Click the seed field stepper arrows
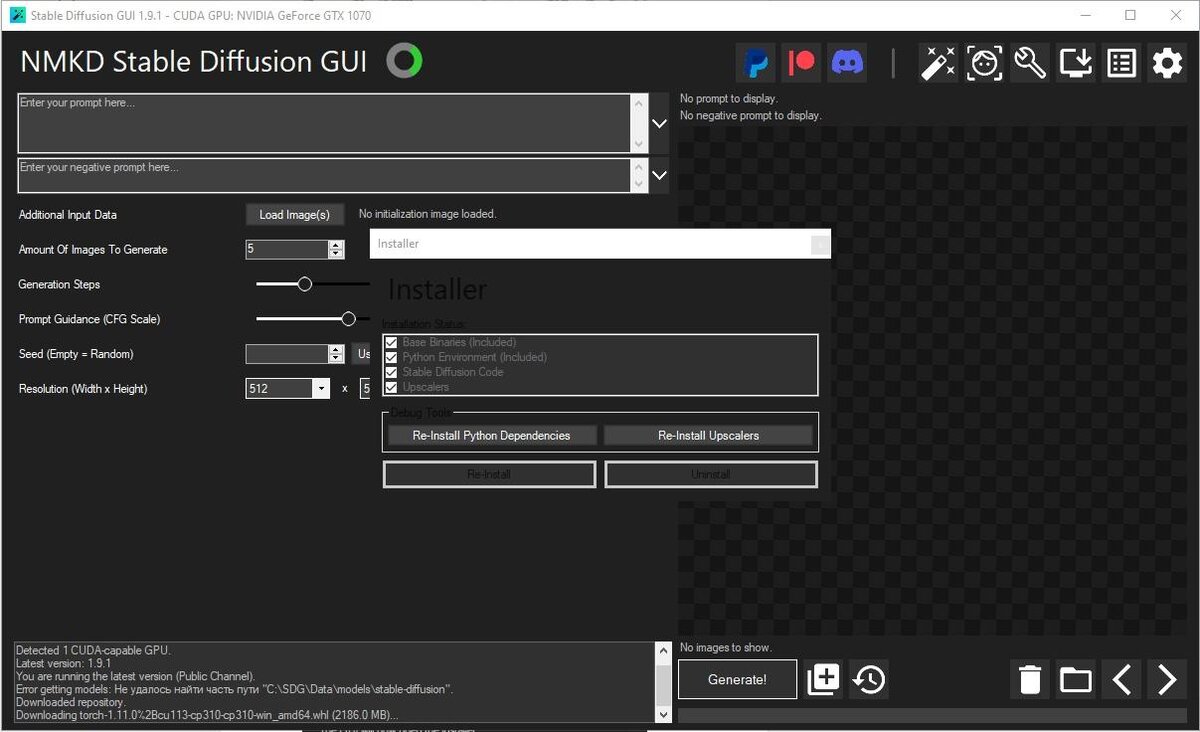The width and height of the screenshot is (1200, 732). [336, 354]
